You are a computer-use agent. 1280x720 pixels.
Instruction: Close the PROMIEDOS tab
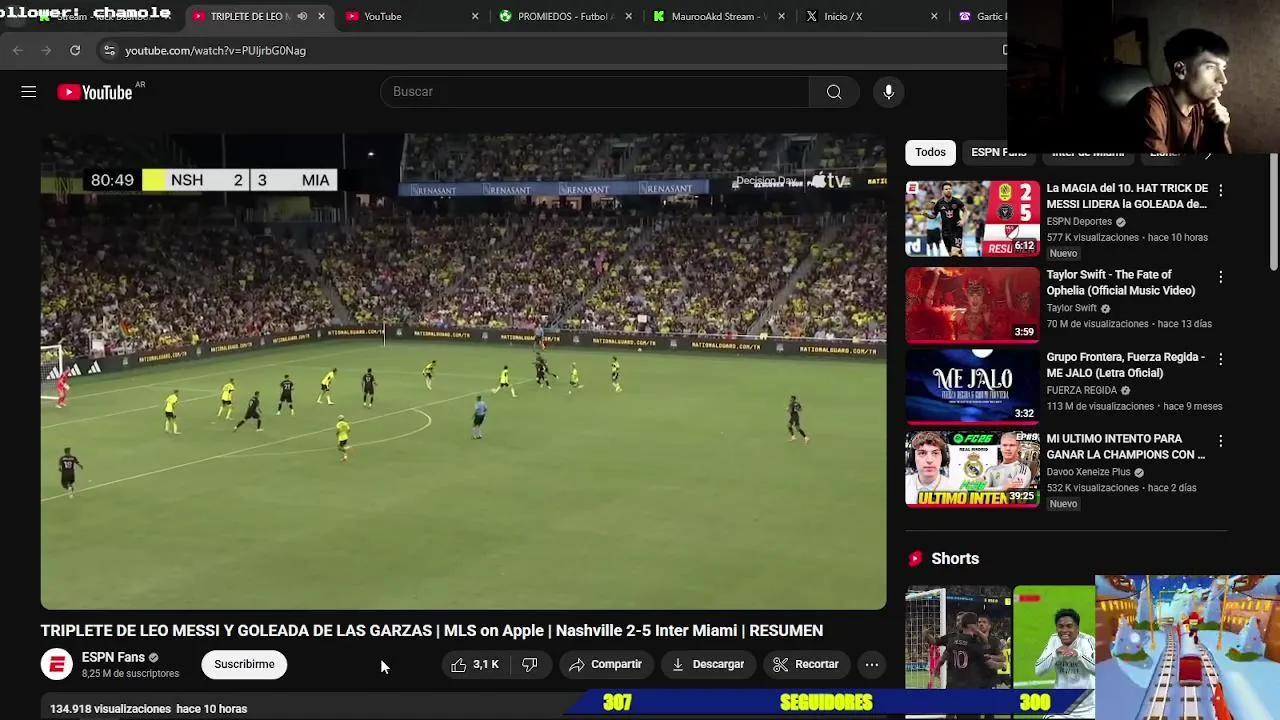click(628, 16)
